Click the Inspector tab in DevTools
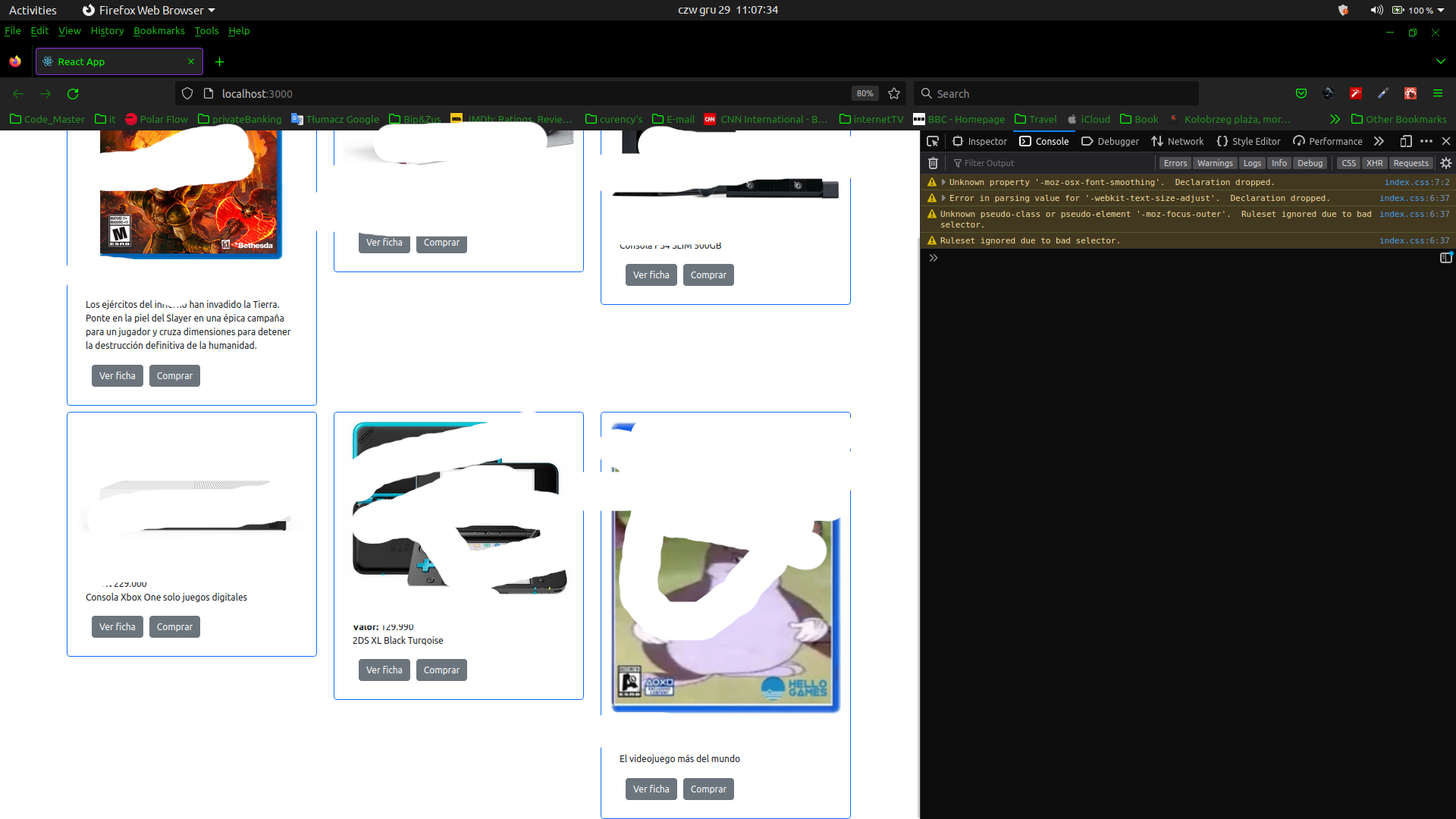 coord(981,141)
